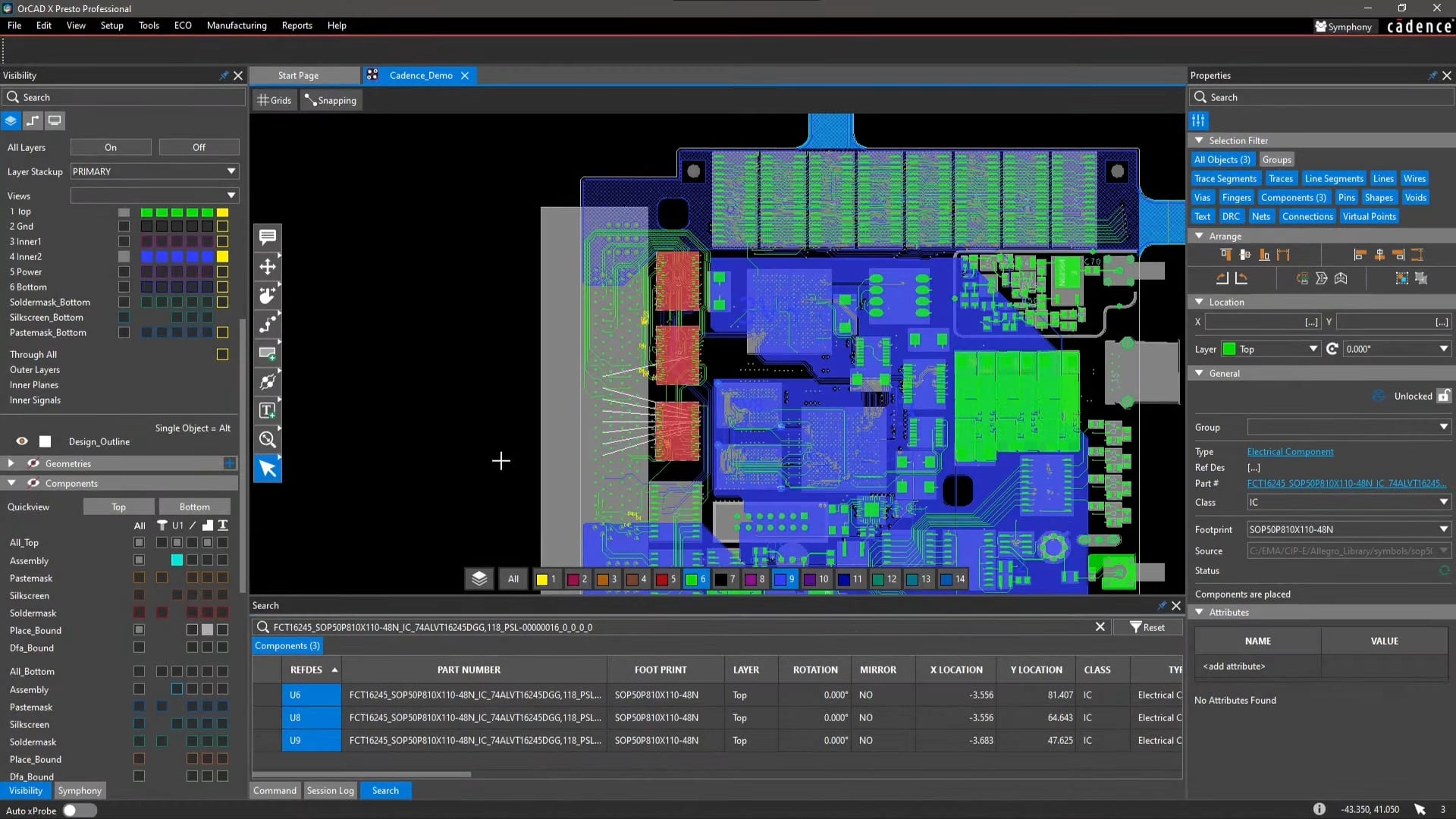Toggle Place_Bound top row first checkbox

139,629
